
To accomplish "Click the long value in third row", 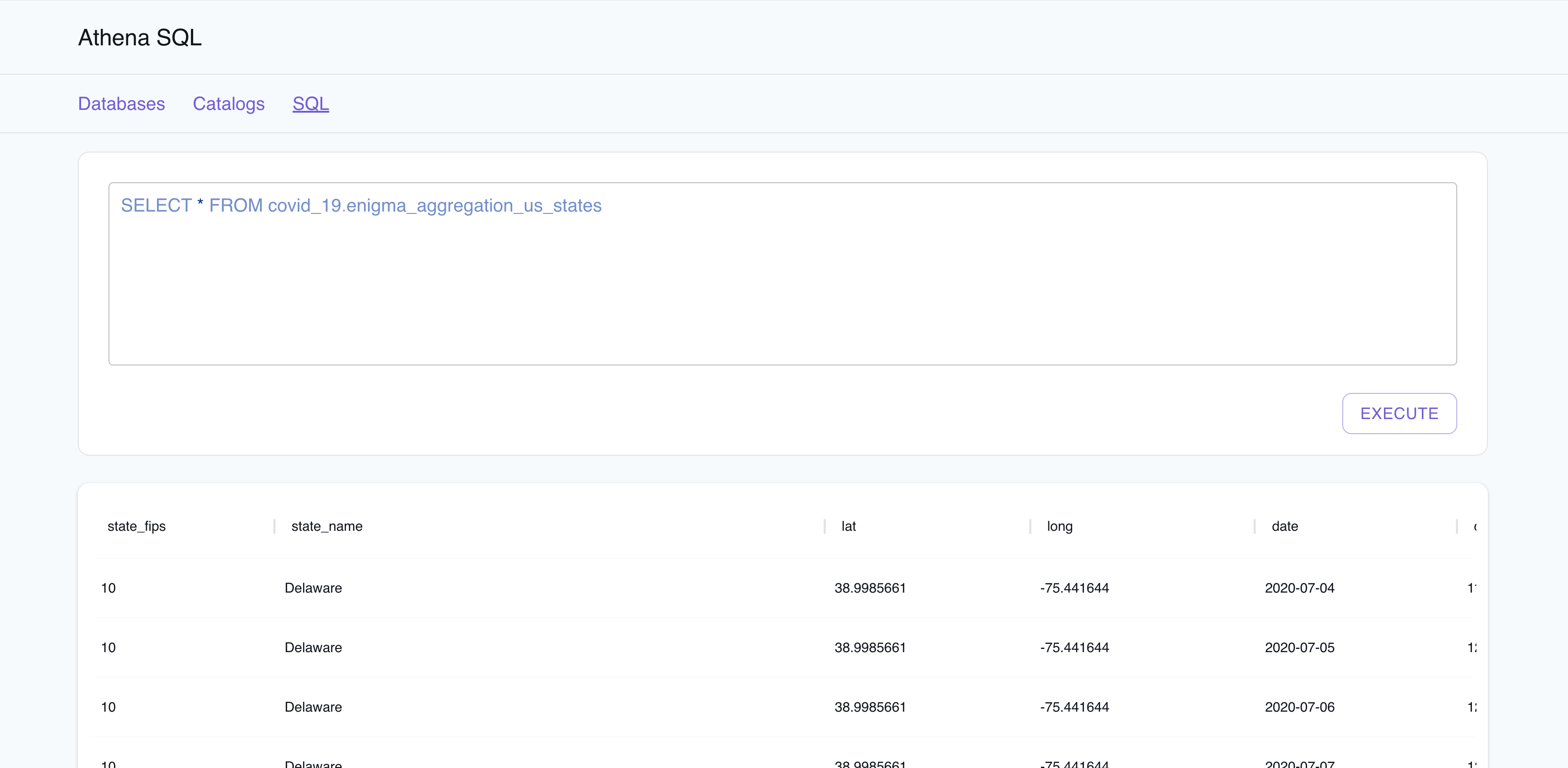I will [x=1074, y=707].
